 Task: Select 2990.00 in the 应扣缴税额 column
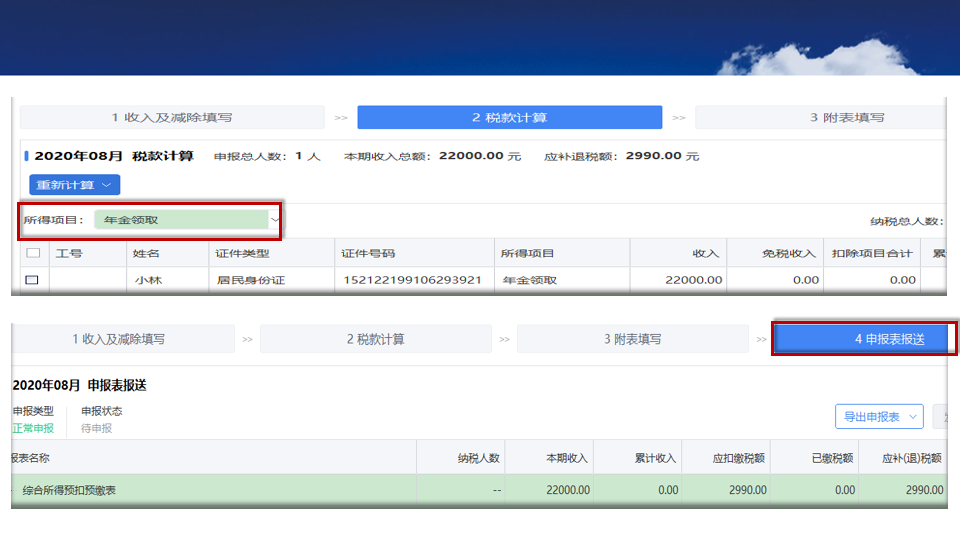point(748,490)
